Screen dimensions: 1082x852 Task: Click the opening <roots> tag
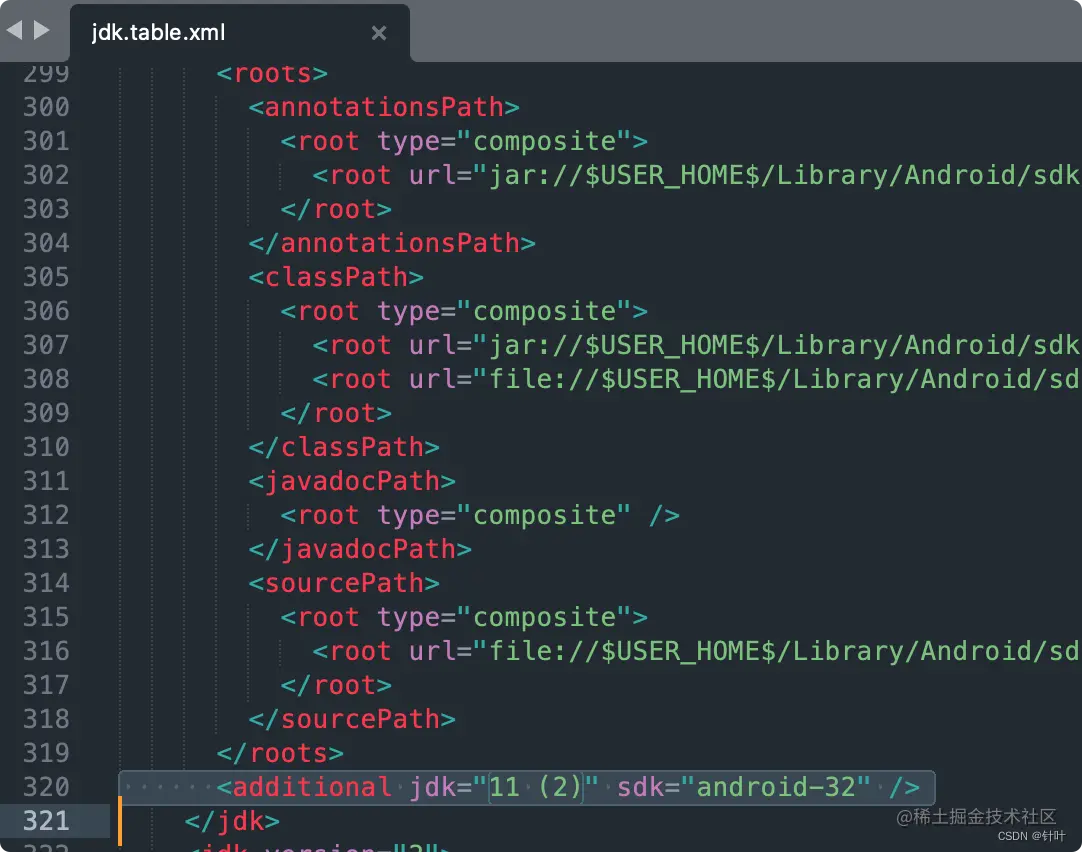[x=272, y=73]
